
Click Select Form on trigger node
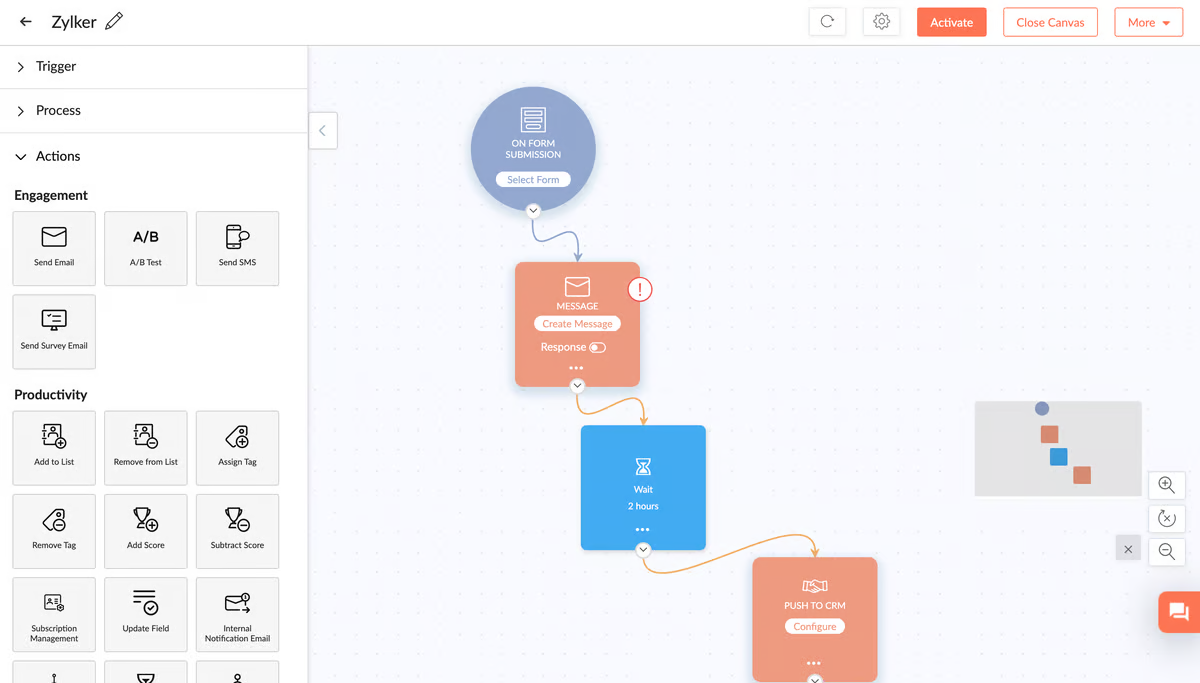pos(533,180)
